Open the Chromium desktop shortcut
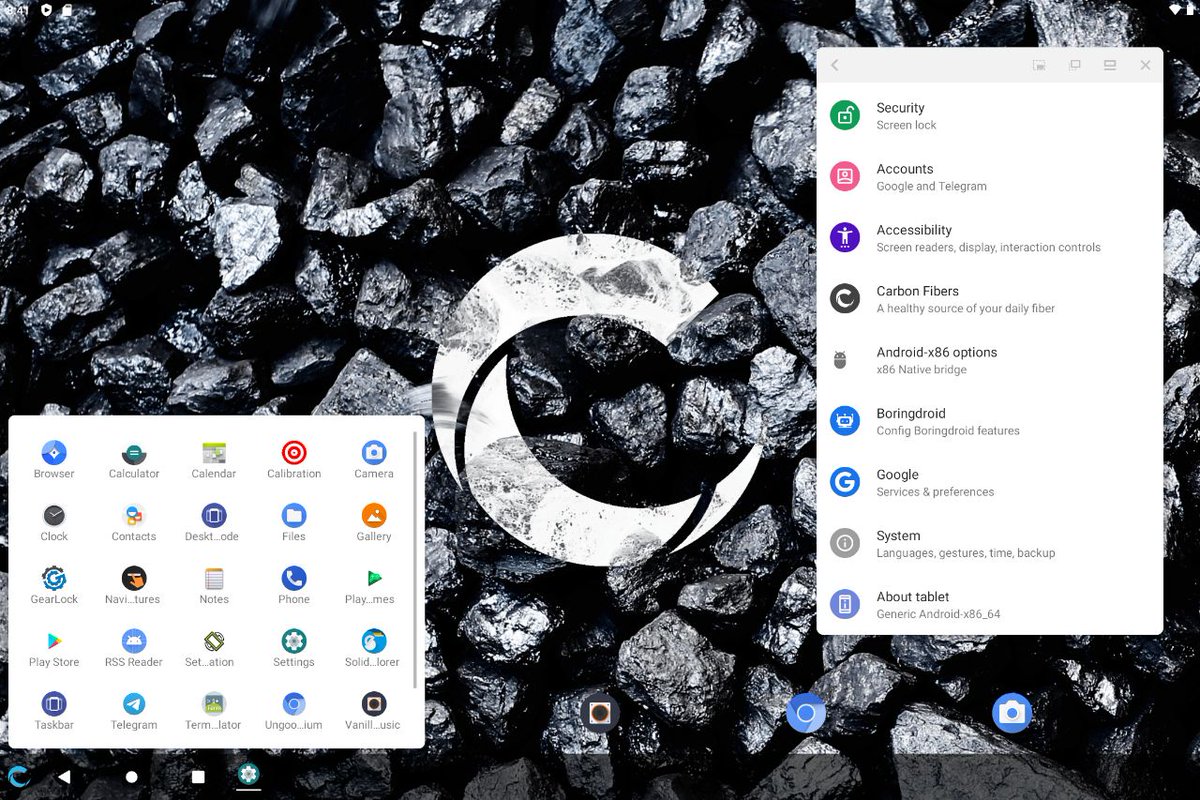Screen dimensions: 1200x800 click(x=806, y=712)
